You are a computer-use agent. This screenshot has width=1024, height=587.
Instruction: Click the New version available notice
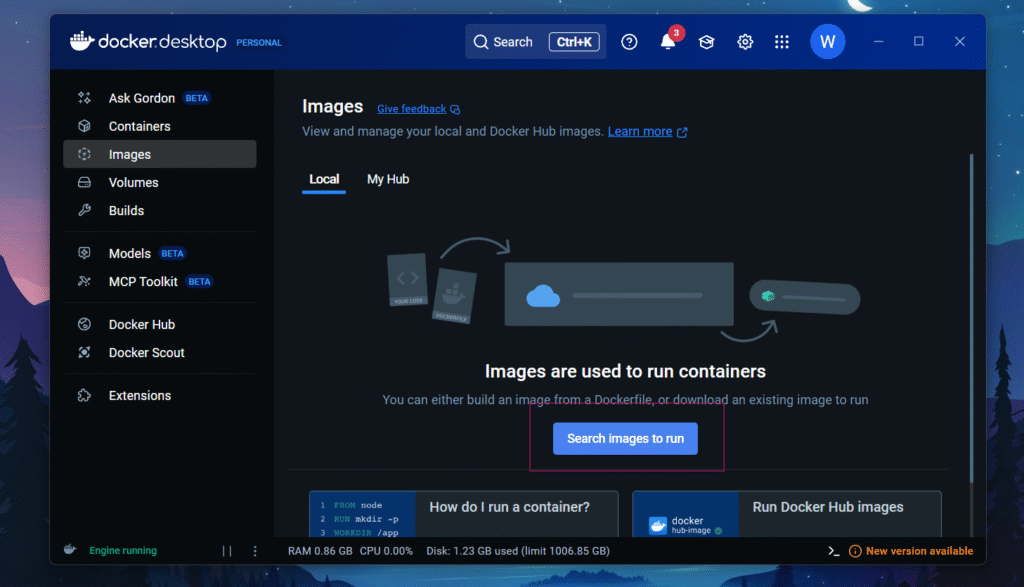point(911,551)
